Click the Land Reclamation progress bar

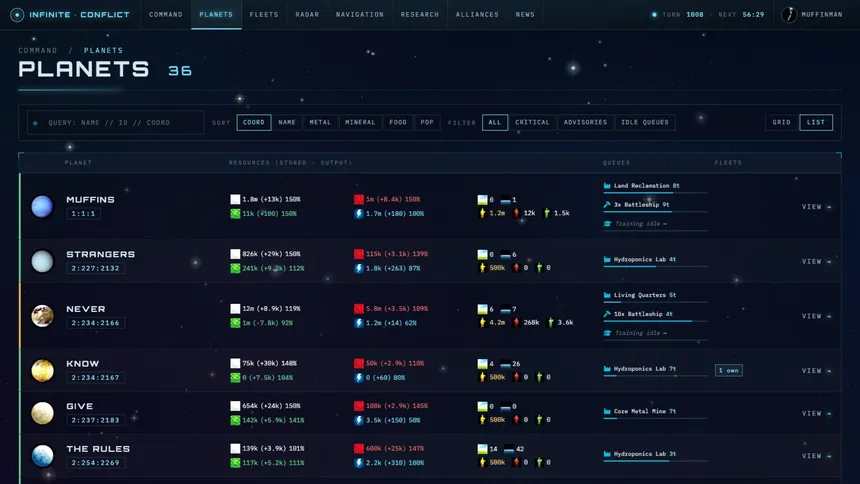coord(655,193)
